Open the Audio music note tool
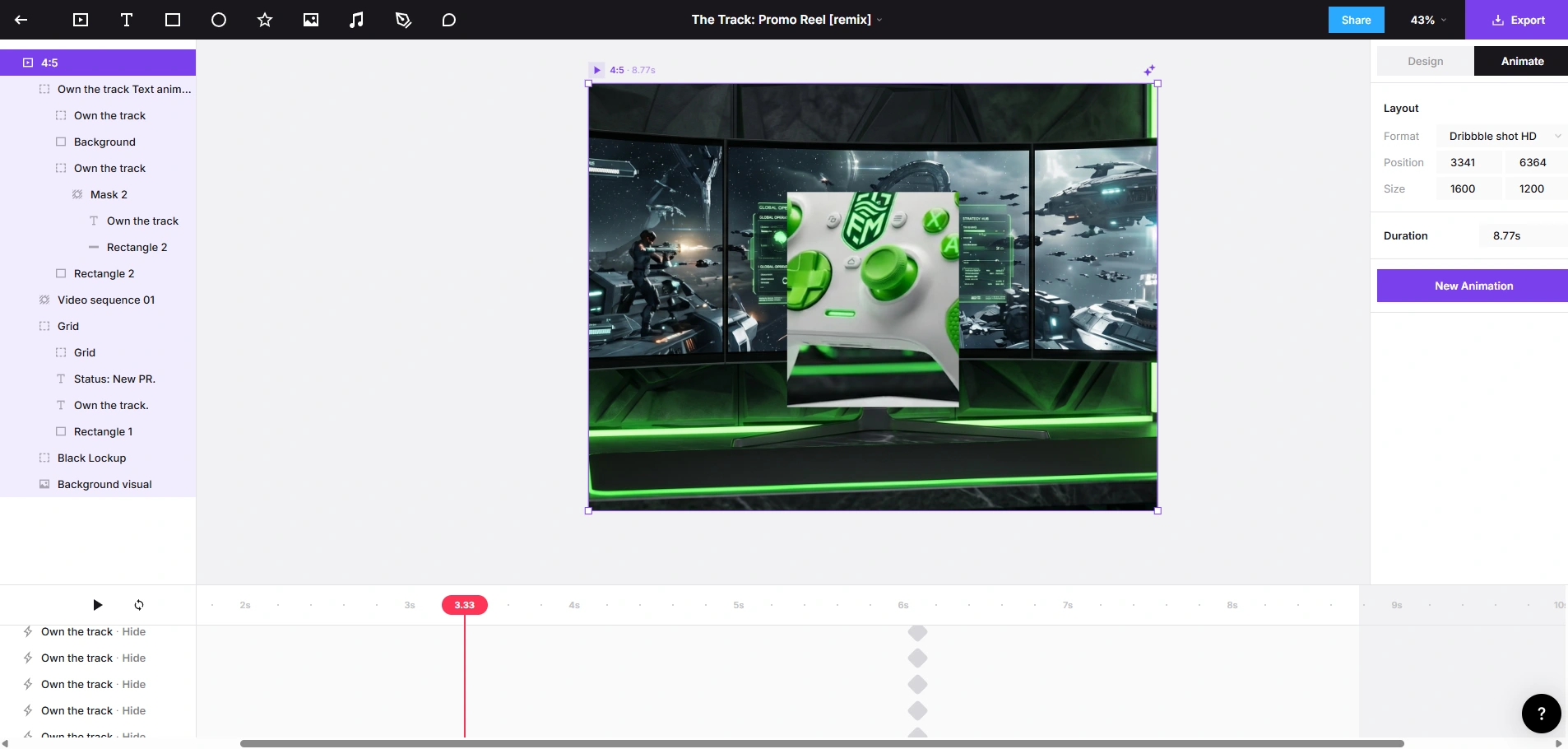This screenshot has height=749, width=1568. coord(357,20)
